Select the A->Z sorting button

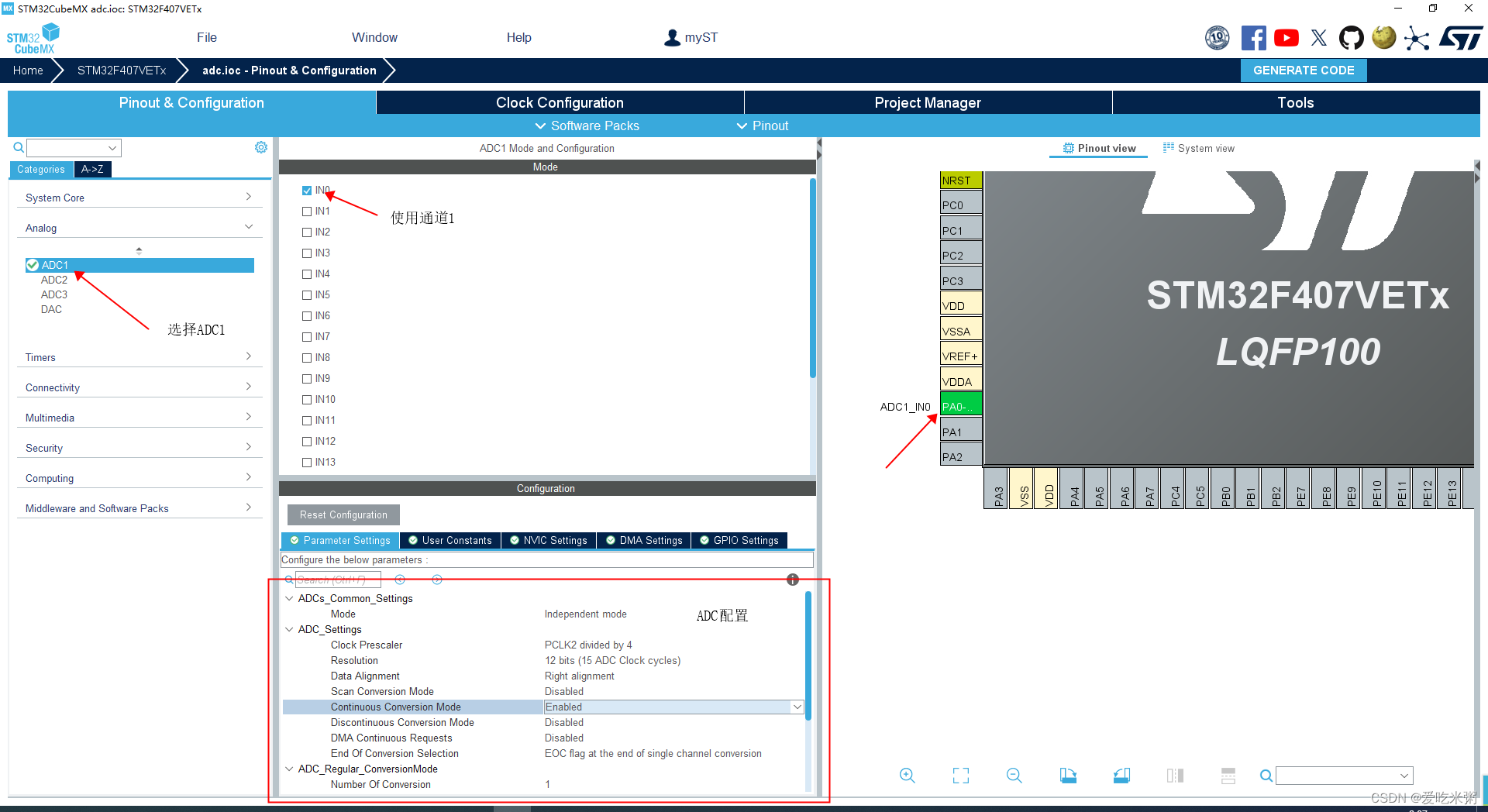tap(92, 169)
